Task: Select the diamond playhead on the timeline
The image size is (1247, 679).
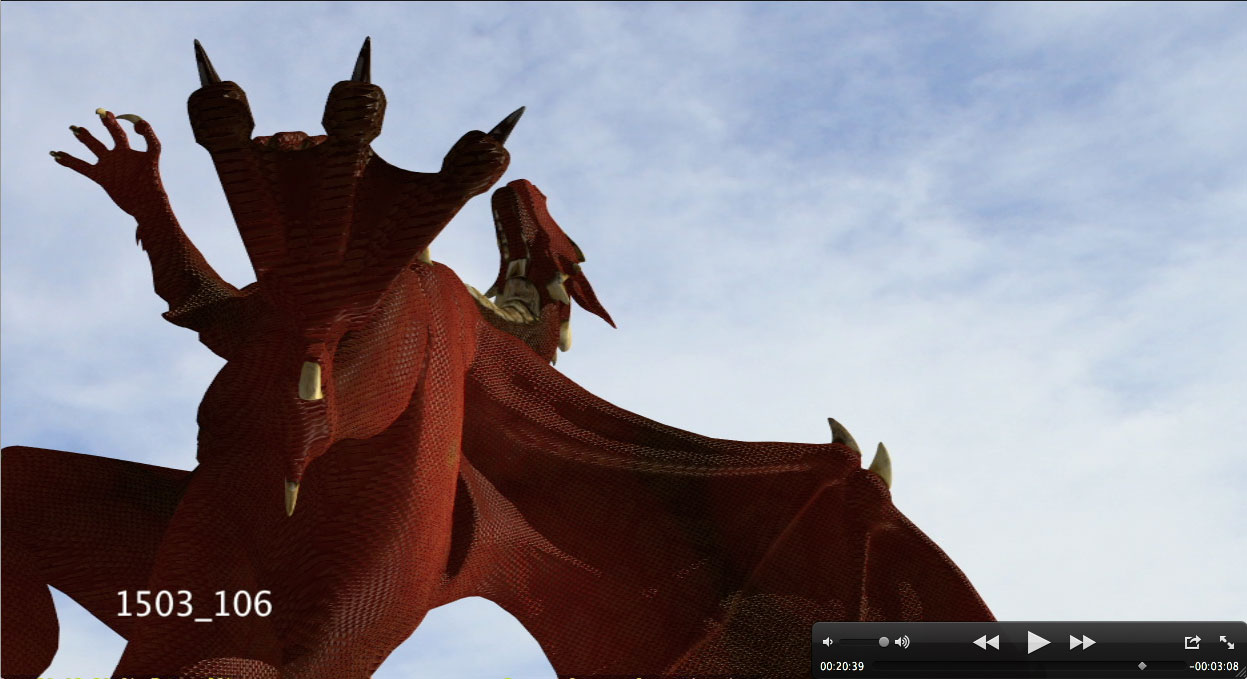Action: [x=1142, y=665]
